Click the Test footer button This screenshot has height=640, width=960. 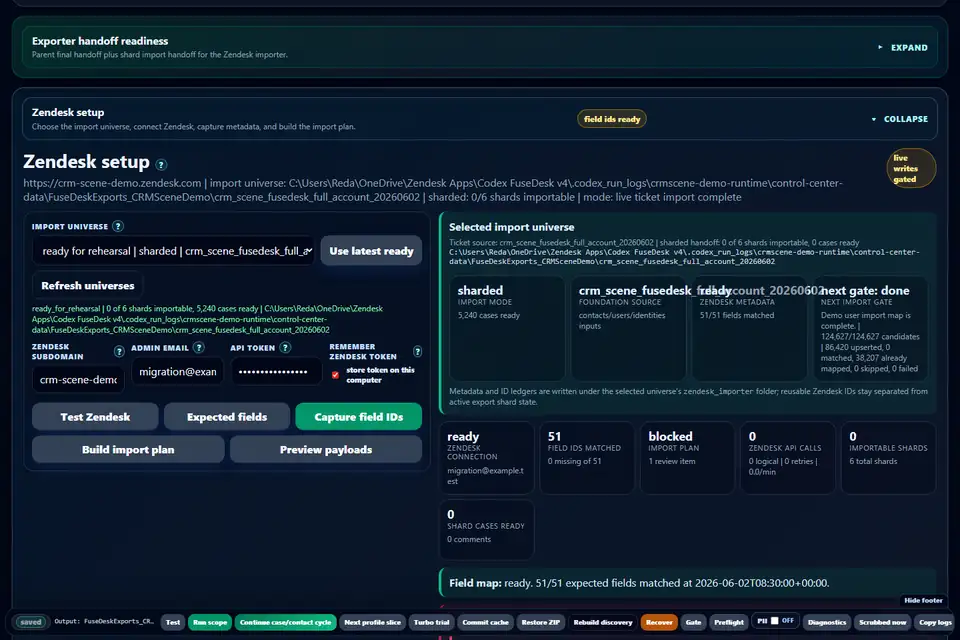coord(173,622)
